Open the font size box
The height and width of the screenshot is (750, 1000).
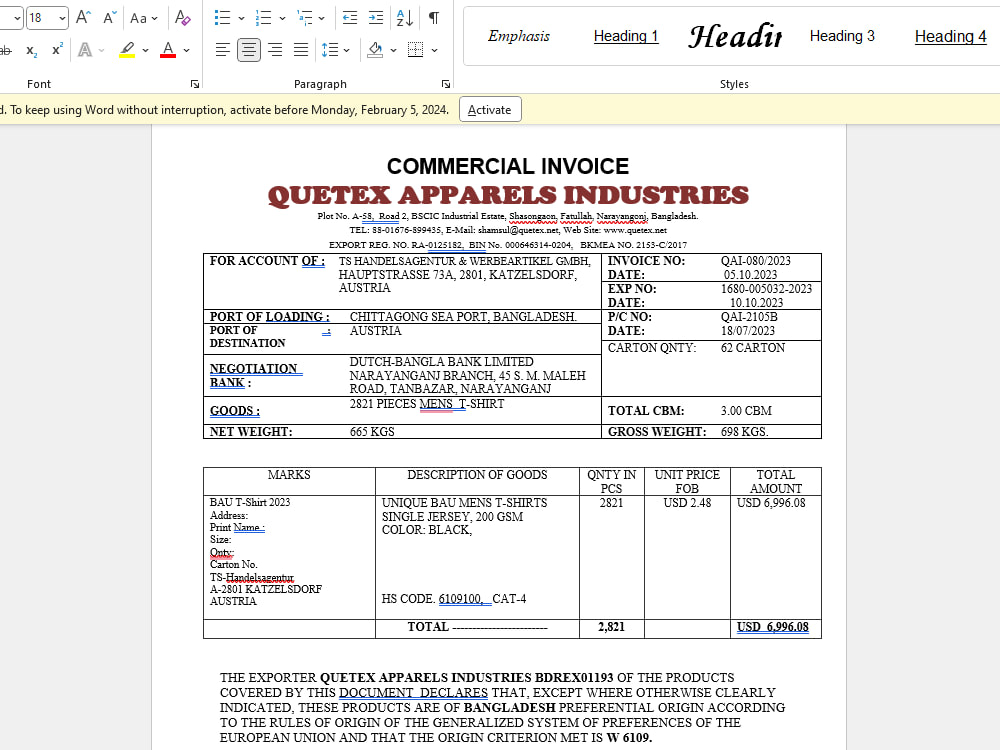(x=47, y=18)
